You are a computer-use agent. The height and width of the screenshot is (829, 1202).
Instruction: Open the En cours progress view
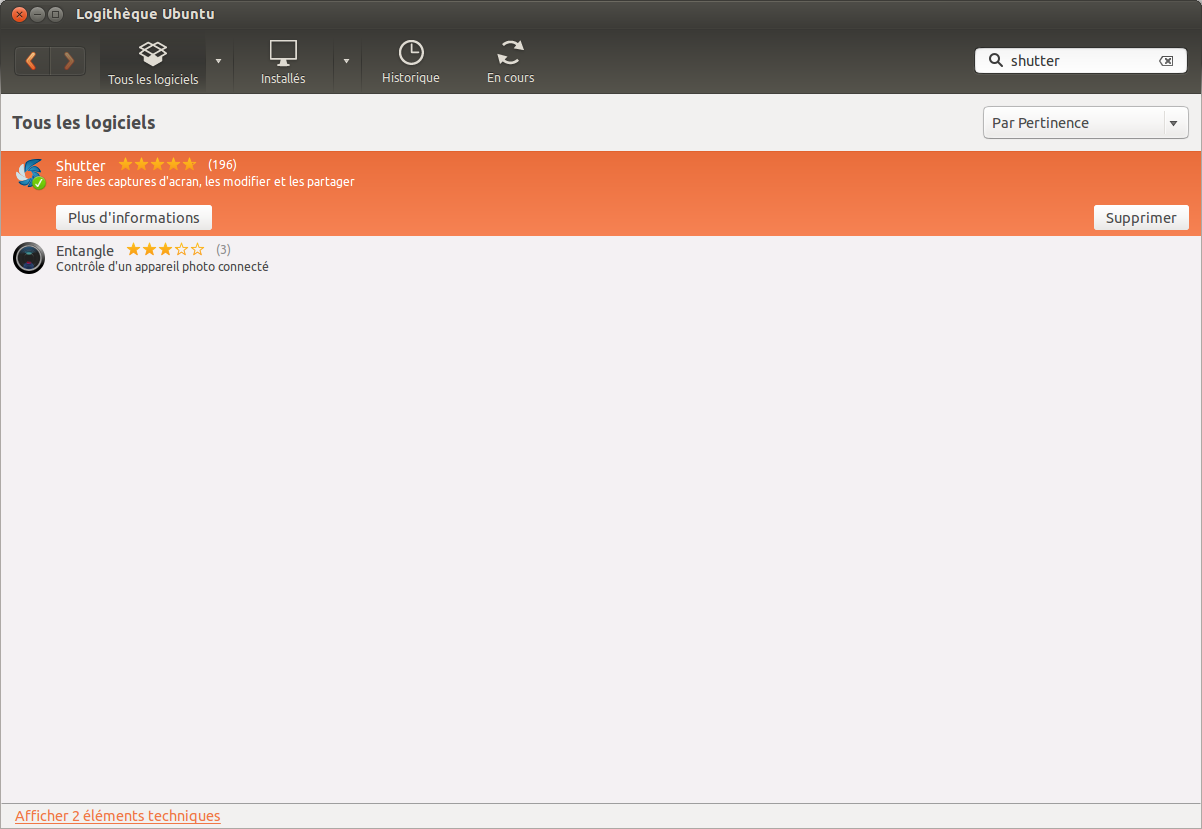tap(511, 62)
